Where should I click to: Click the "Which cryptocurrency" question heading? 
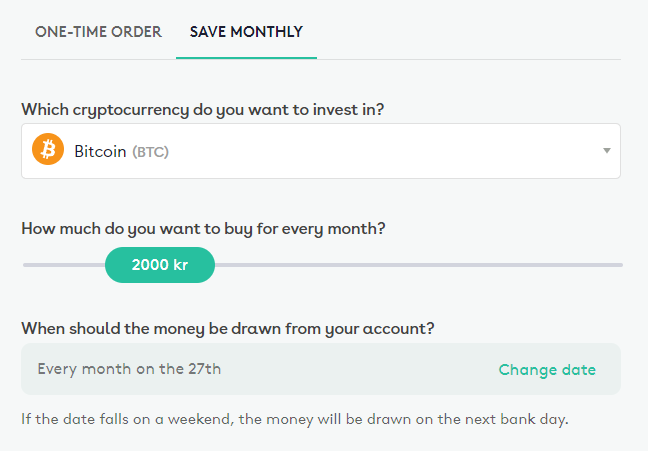click(x=202, y=110)
